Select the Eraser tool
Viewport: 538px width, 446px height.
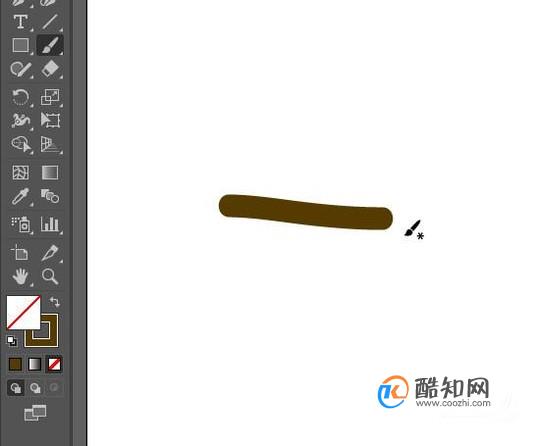[50, 69]
